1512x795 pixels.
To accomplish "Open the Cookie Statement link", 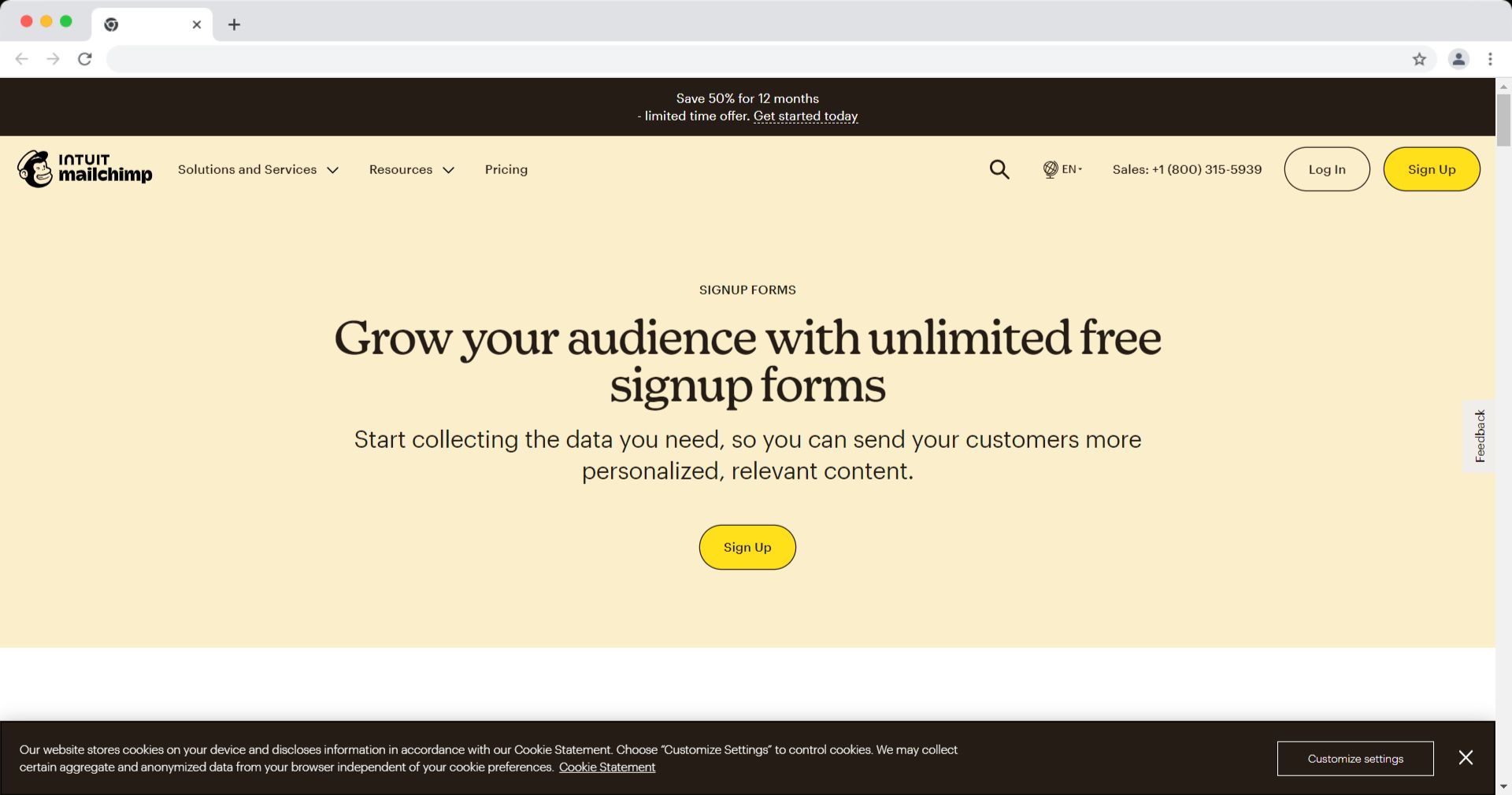I will click(x=607, y=767).
